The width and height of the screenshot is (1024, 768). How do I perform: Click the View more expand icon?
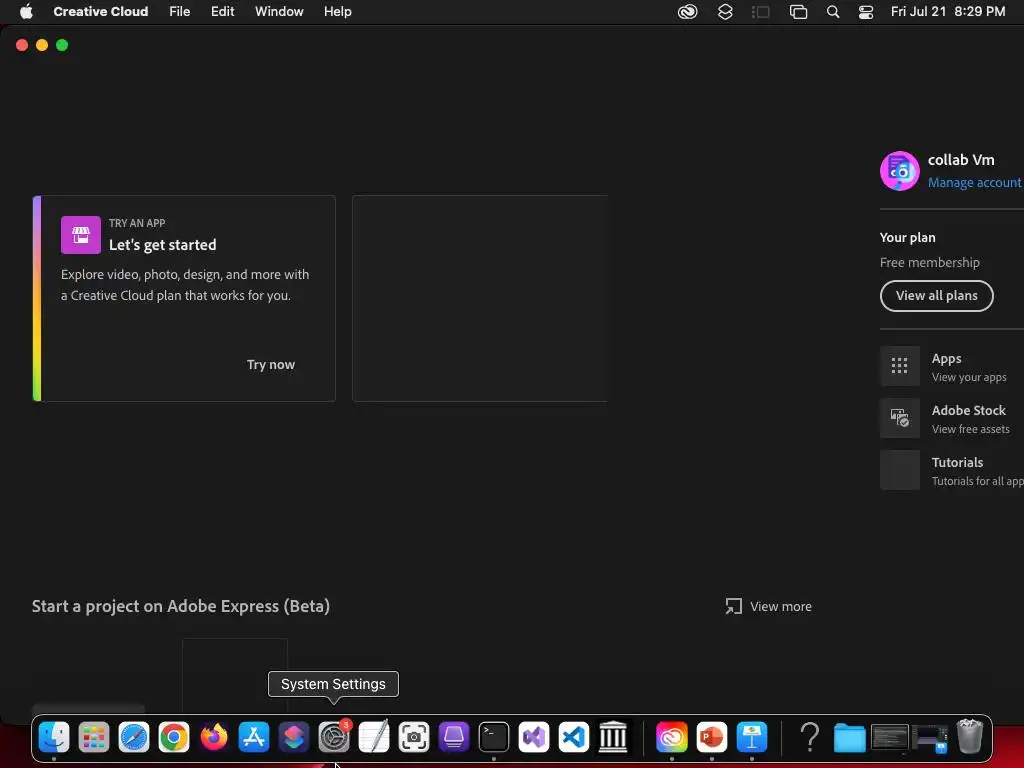pyautogui.click(x=733, y=606)
